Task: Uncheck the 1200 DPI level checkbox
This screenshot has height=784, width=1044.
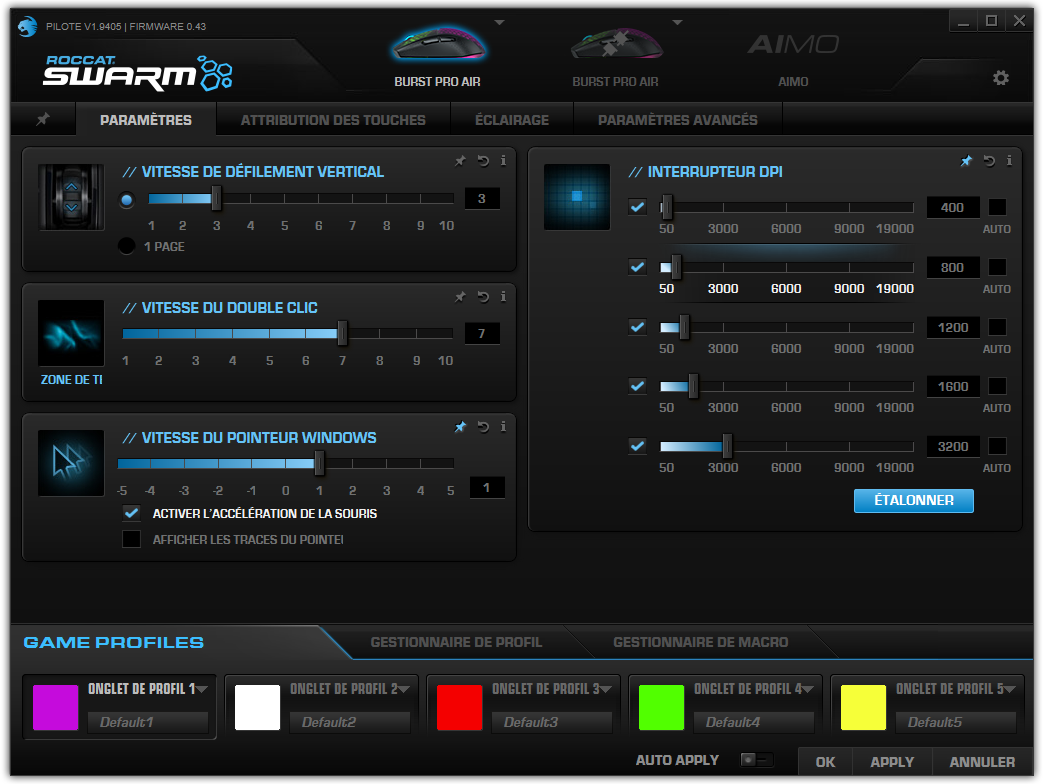Action: (x=637, y=327)
